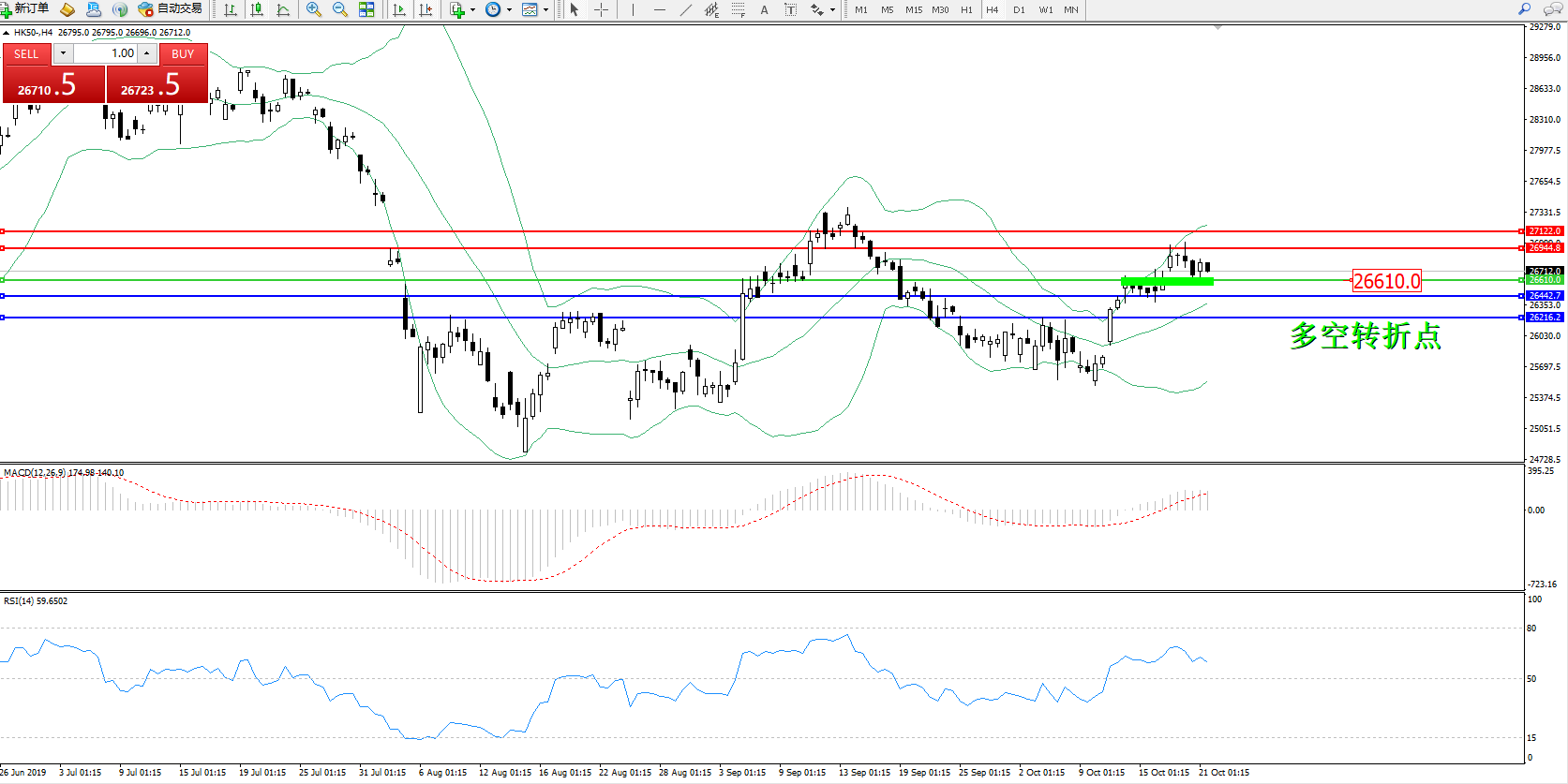This screenshot has height=784, width=1568.
Task: Open the chart templates dropdown arrow
Action: click(x=546, y=10)
